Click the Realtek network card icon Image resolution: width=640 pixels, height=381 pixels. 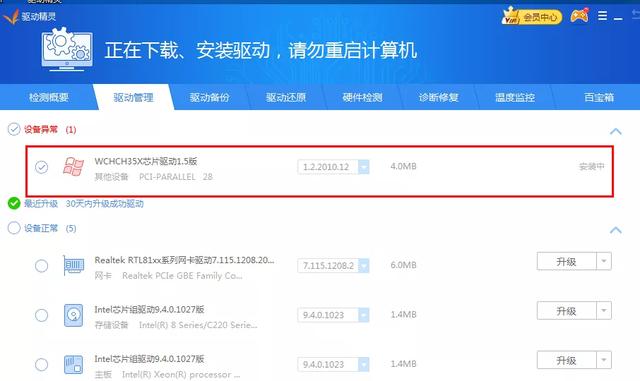(x=73, y=265)
